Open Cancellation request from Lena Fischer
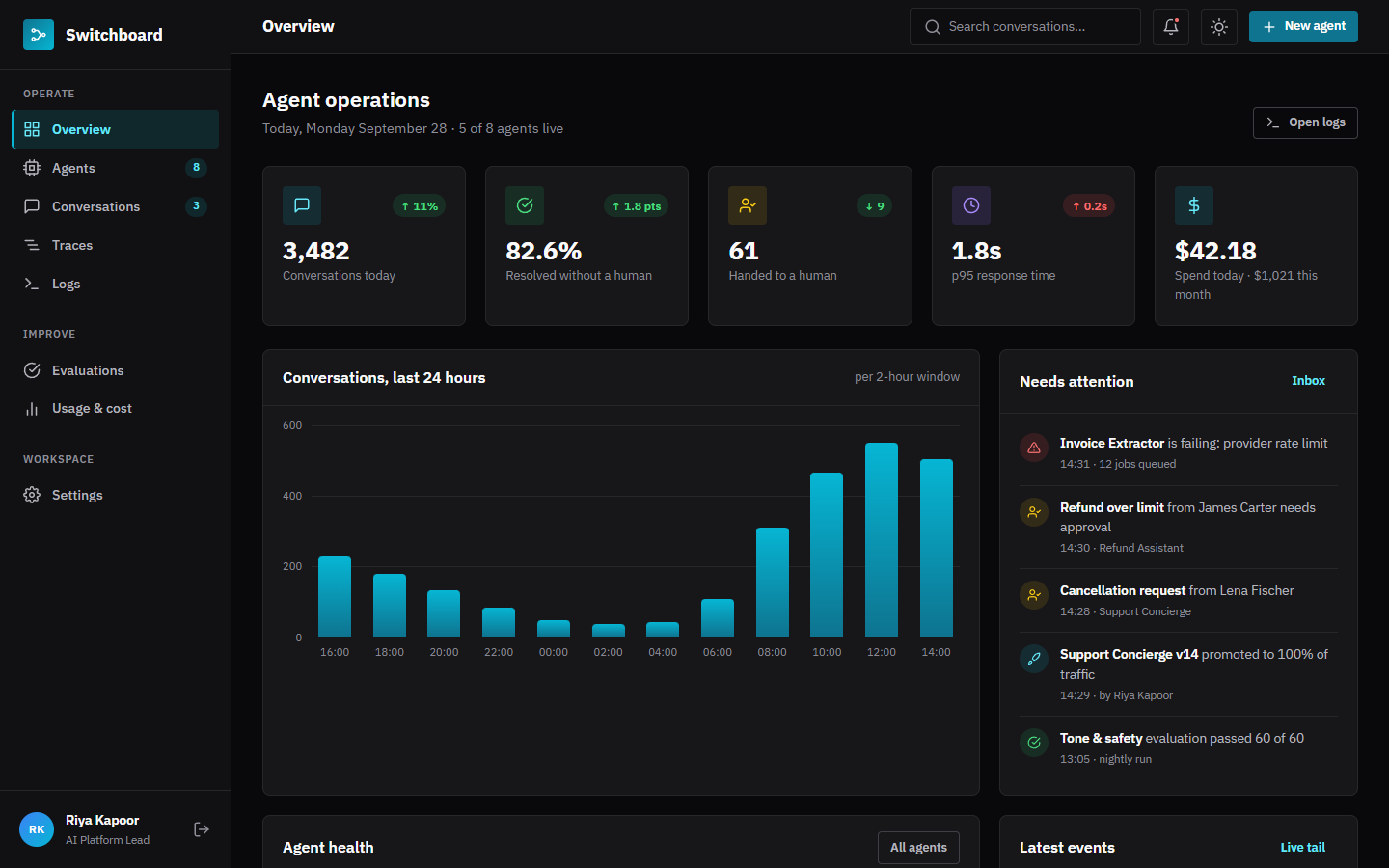This screenshot has height=868, width=1389. coord(1179,601)
